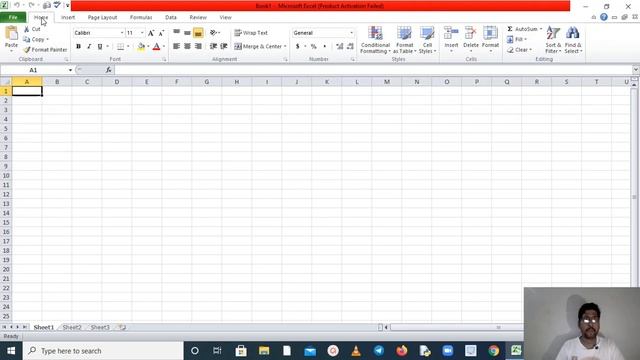Image resolution: width=640 pixels, height=360 pixels.
Task: Open the Fill dropdown in Editing group
Action: 517,39
